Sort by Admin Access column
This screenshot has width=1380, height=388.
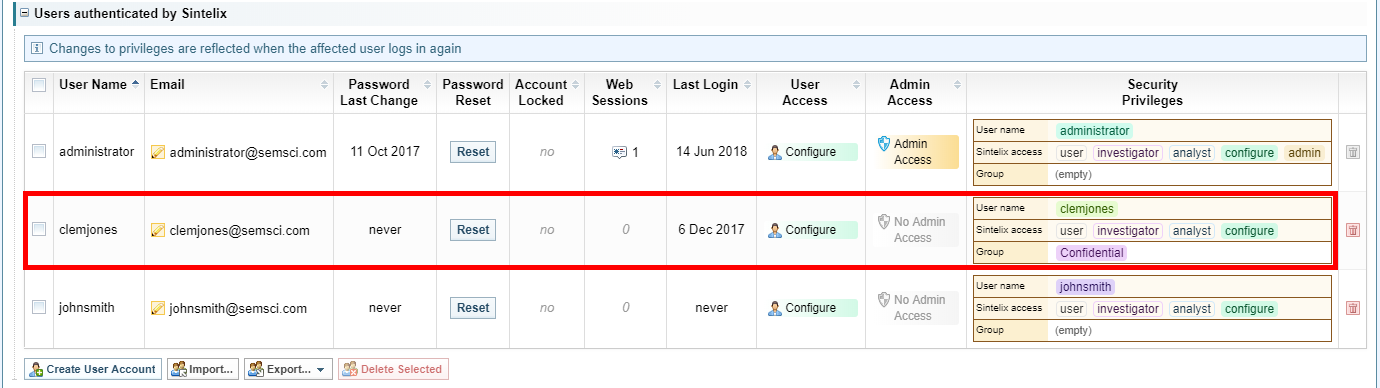coord(915,92)
